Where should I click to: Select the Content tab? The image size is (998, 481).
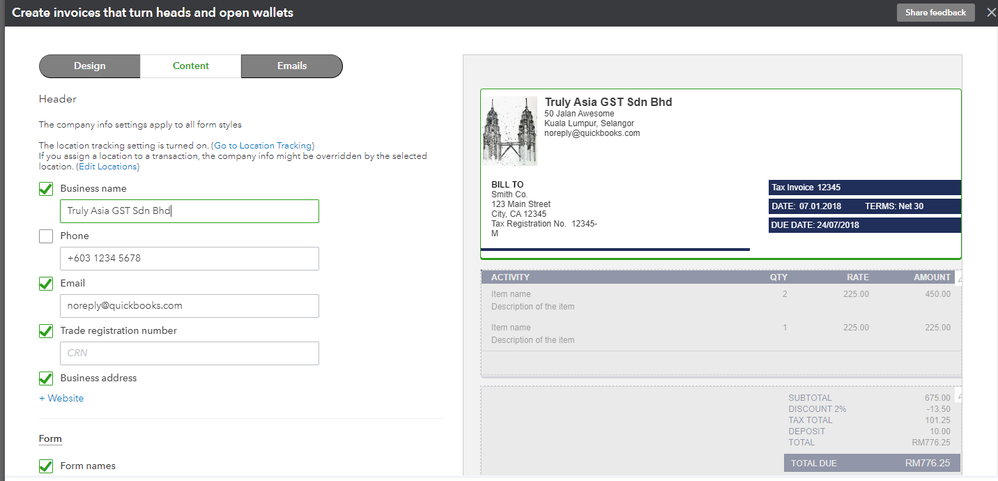pyautogui.click(x=190, y=66)
